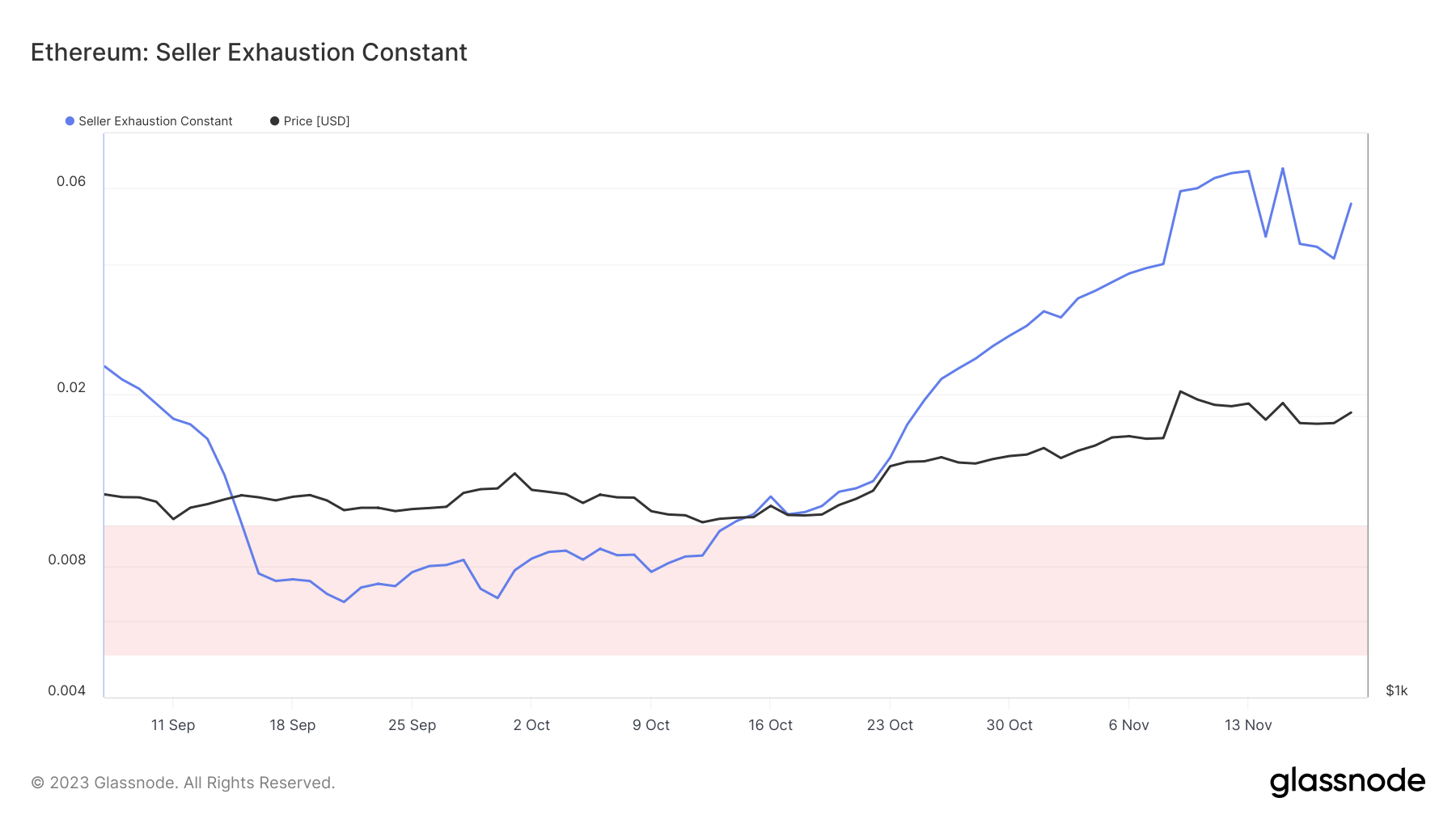This screenshot has width=1456, height=819.
Task: Click the 0.06 y-axis label
Action: [x=71, y=181]
